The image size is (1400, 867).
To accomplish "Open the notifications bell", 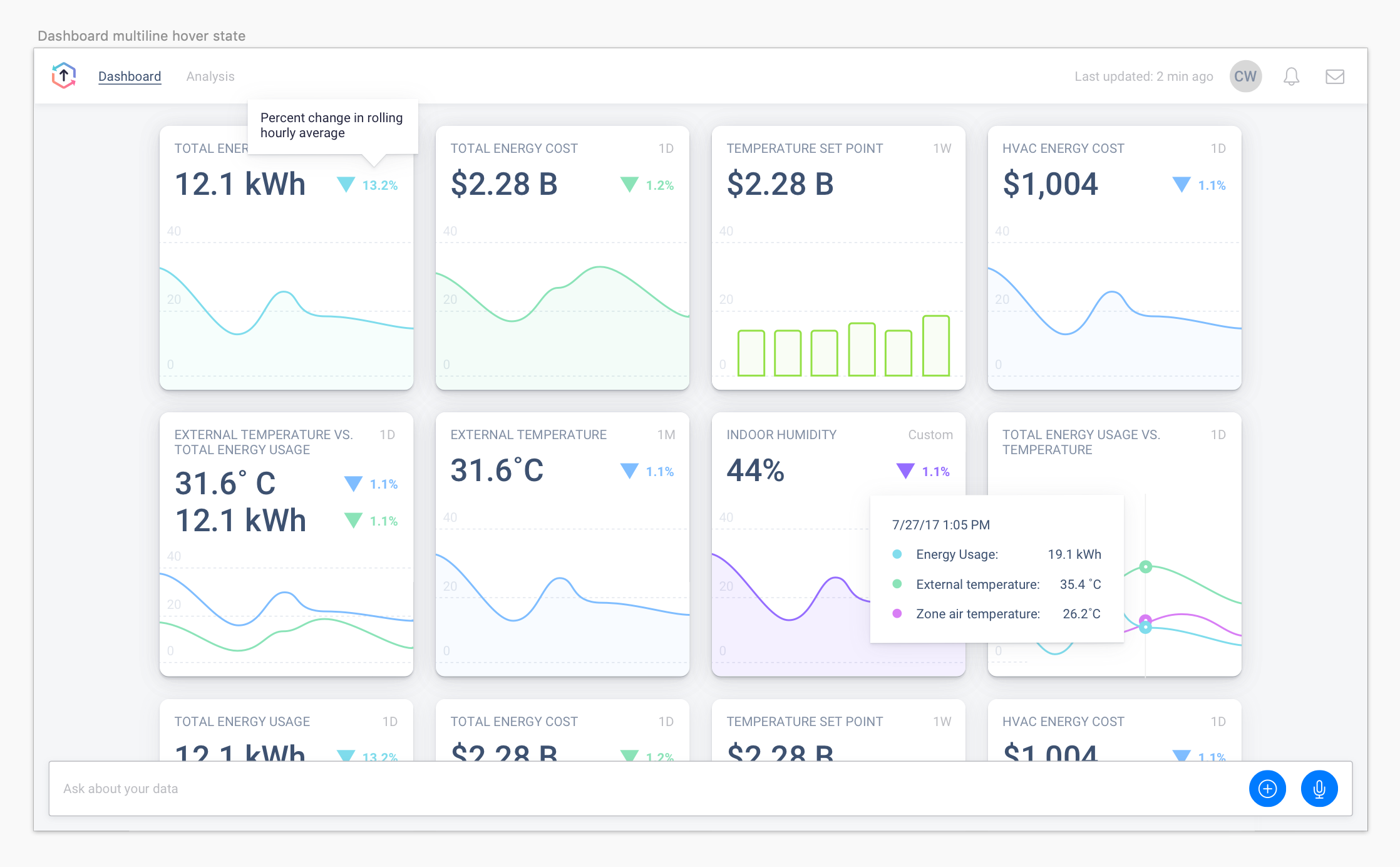I will pos(1291,76).
